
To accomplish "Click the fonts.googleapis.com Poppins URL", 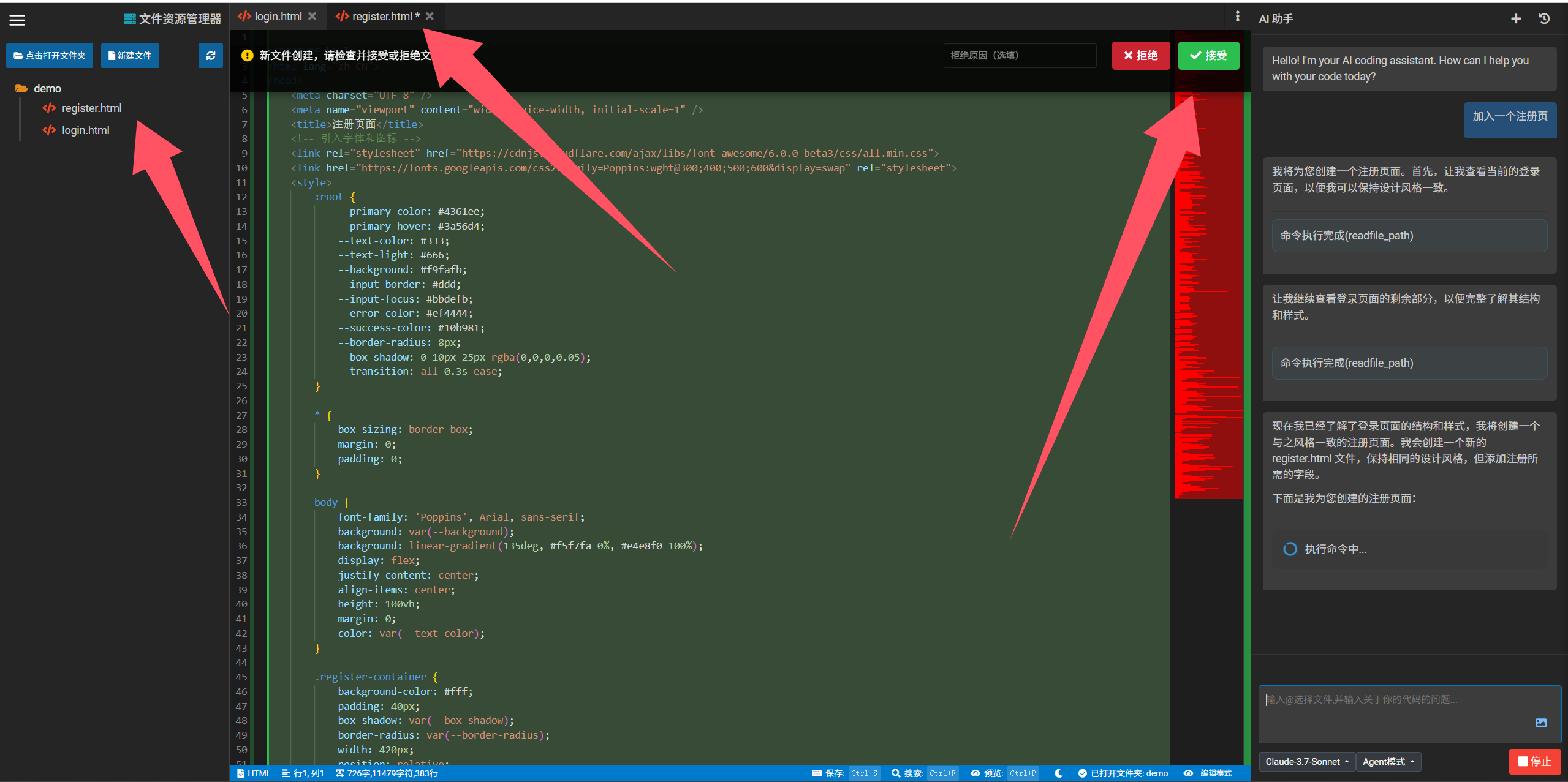I will (603, 168).
